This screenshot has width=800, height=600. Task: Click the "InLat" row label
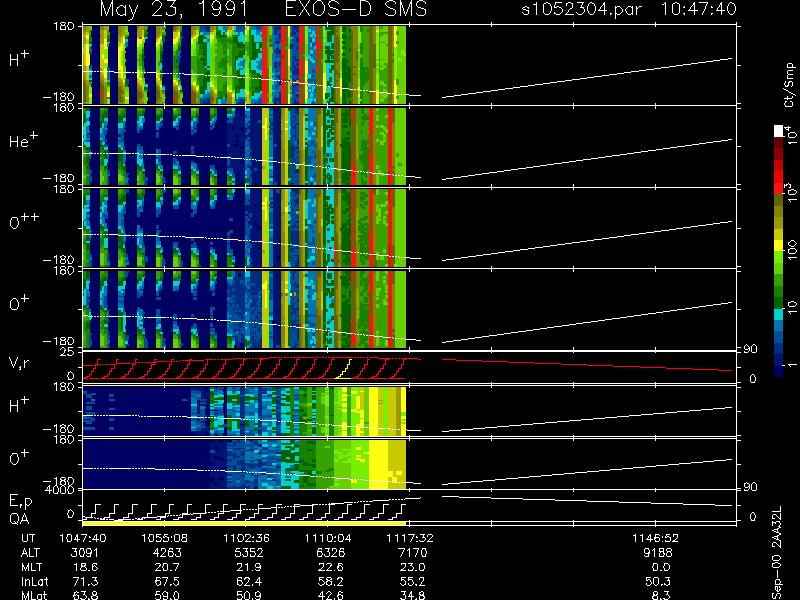click(34, 581)
